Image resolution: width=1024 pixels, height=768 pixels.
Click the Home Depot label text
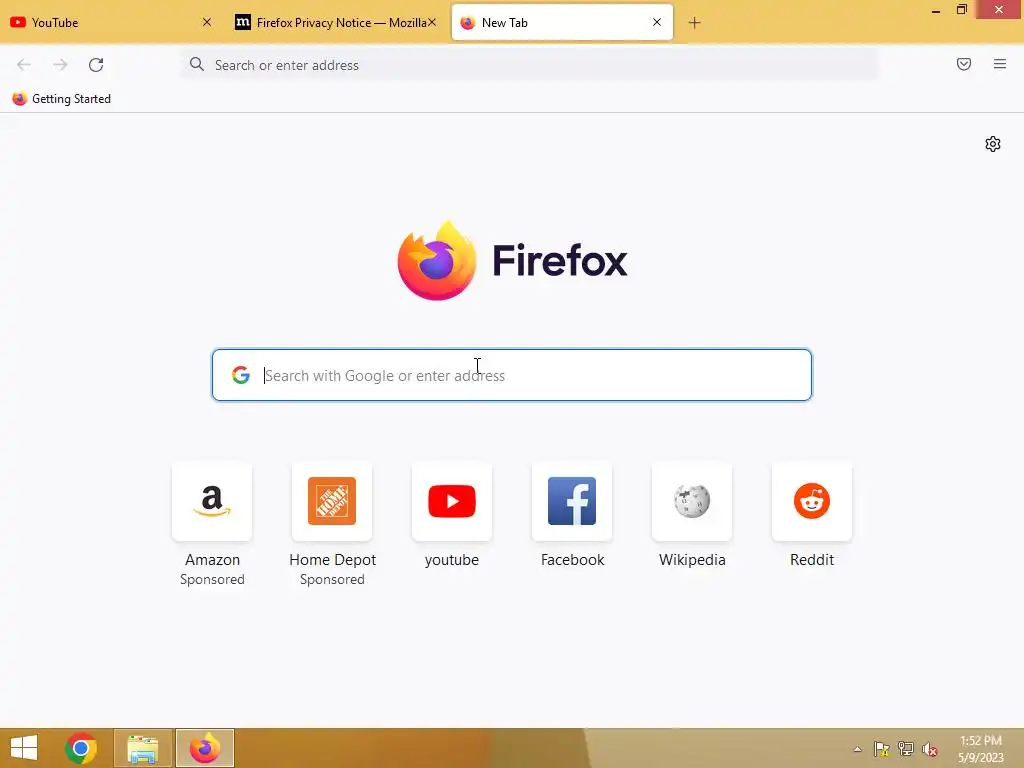(332, 560)
